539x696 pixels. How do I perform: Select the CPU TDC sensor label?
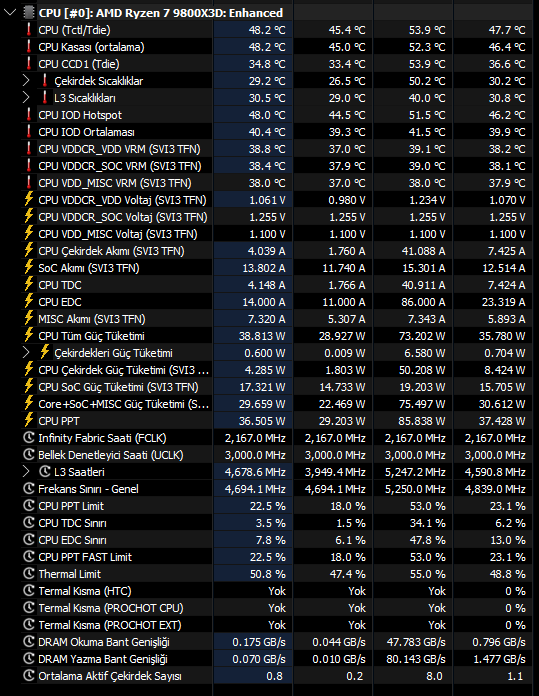pyautogui.click(x=60, y=285)
